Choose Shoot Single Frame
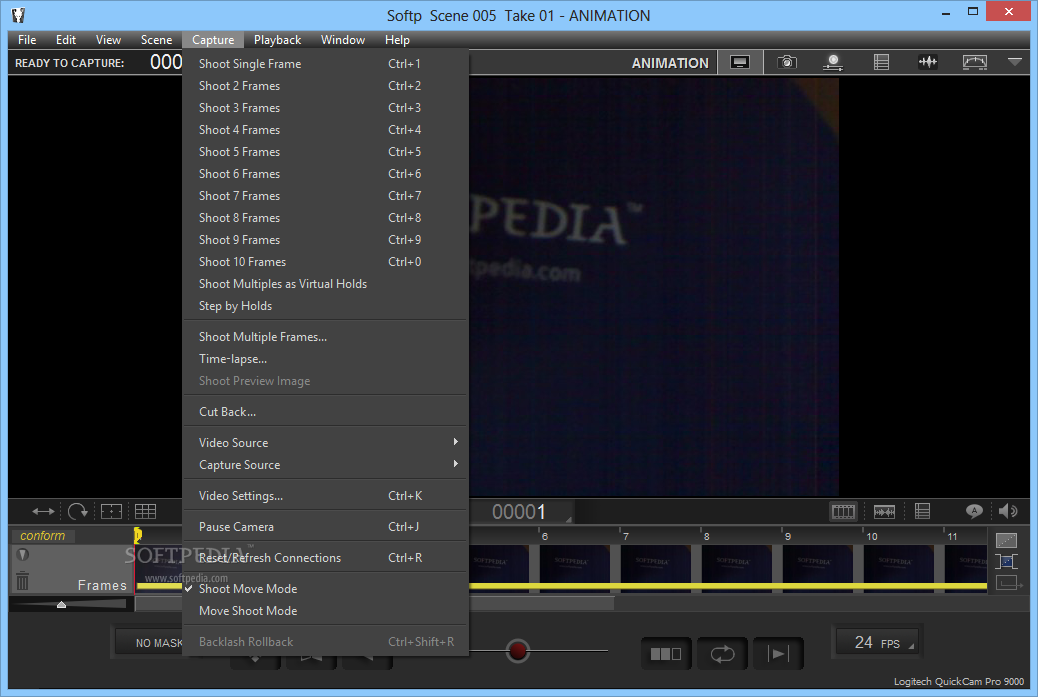This screenshot has width=1038, height=697. (325, 64)
